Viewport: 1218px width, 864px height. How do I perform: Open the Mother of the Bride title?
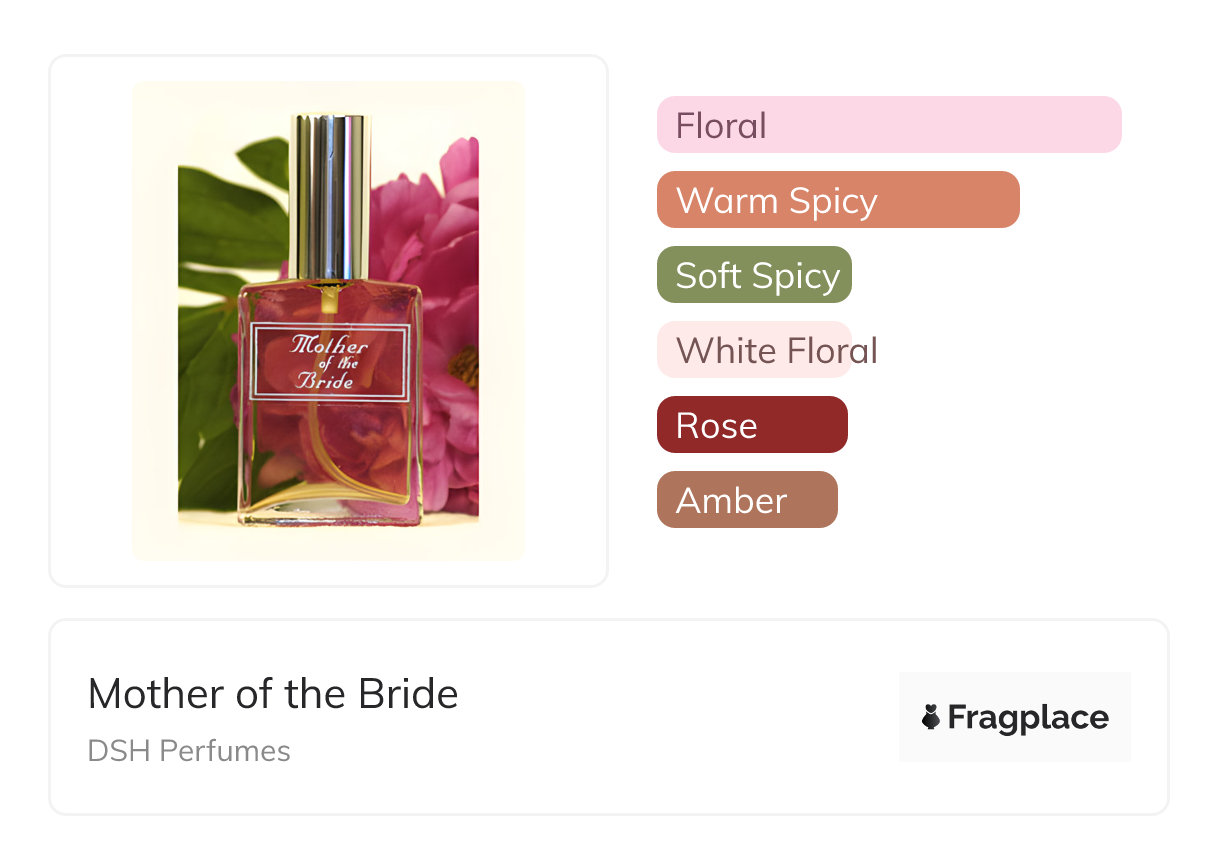tap(273, 693)
